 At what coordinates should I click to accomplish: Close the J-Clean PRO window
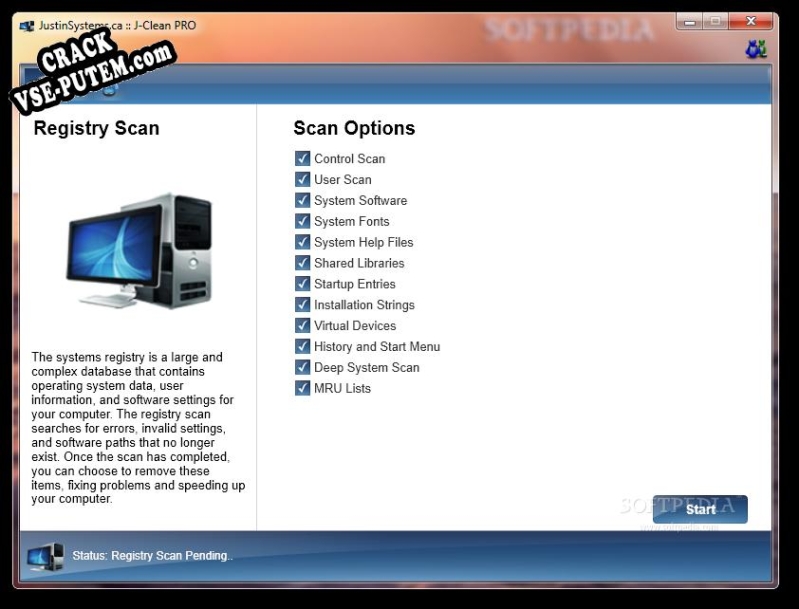point(751,21)
